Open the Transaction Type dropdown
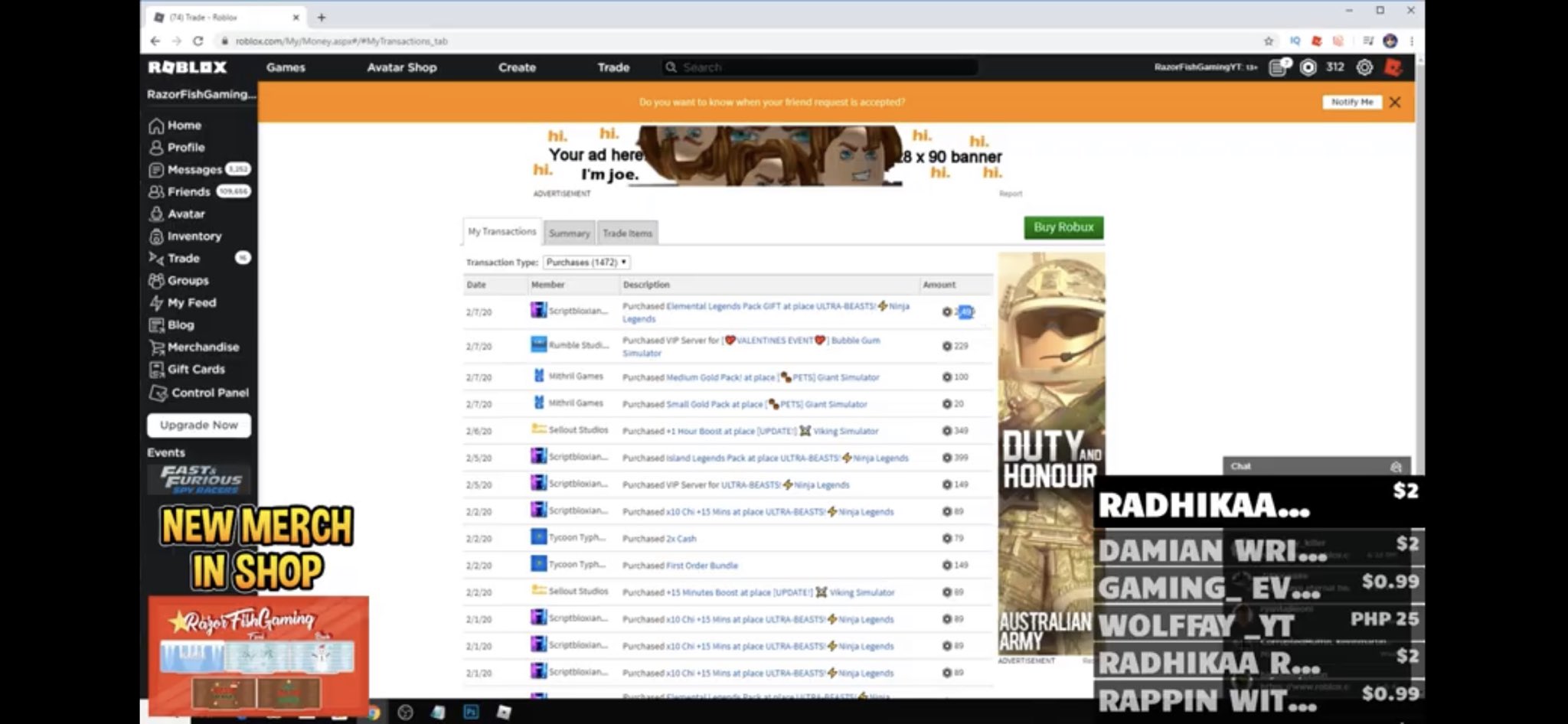 (586, 263)
